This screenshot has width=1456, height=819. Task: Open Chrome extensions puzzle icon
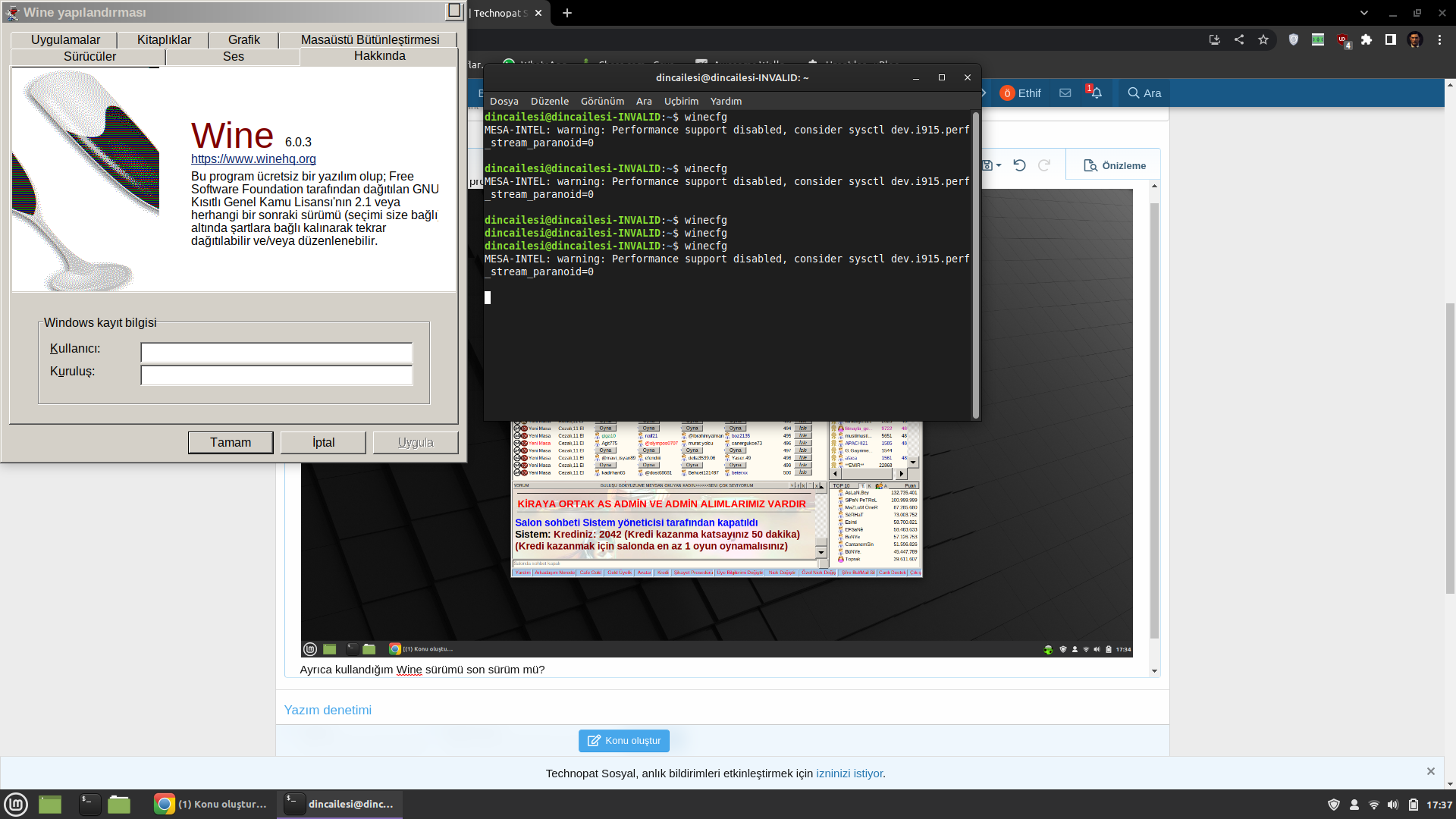click(1367, 39)
